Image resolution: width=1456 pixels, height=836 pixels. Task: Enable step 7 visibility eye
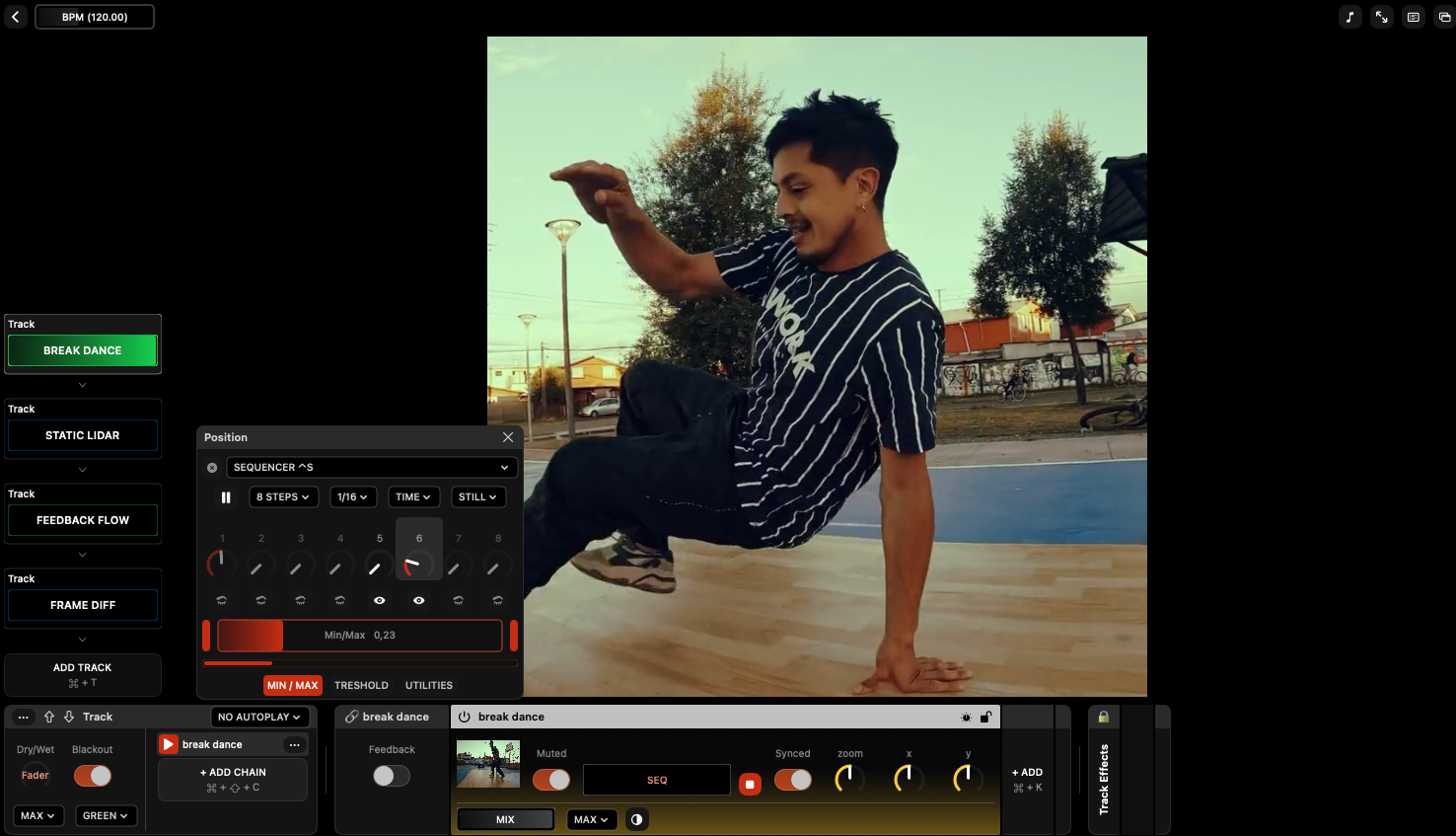tap(458, 600)
